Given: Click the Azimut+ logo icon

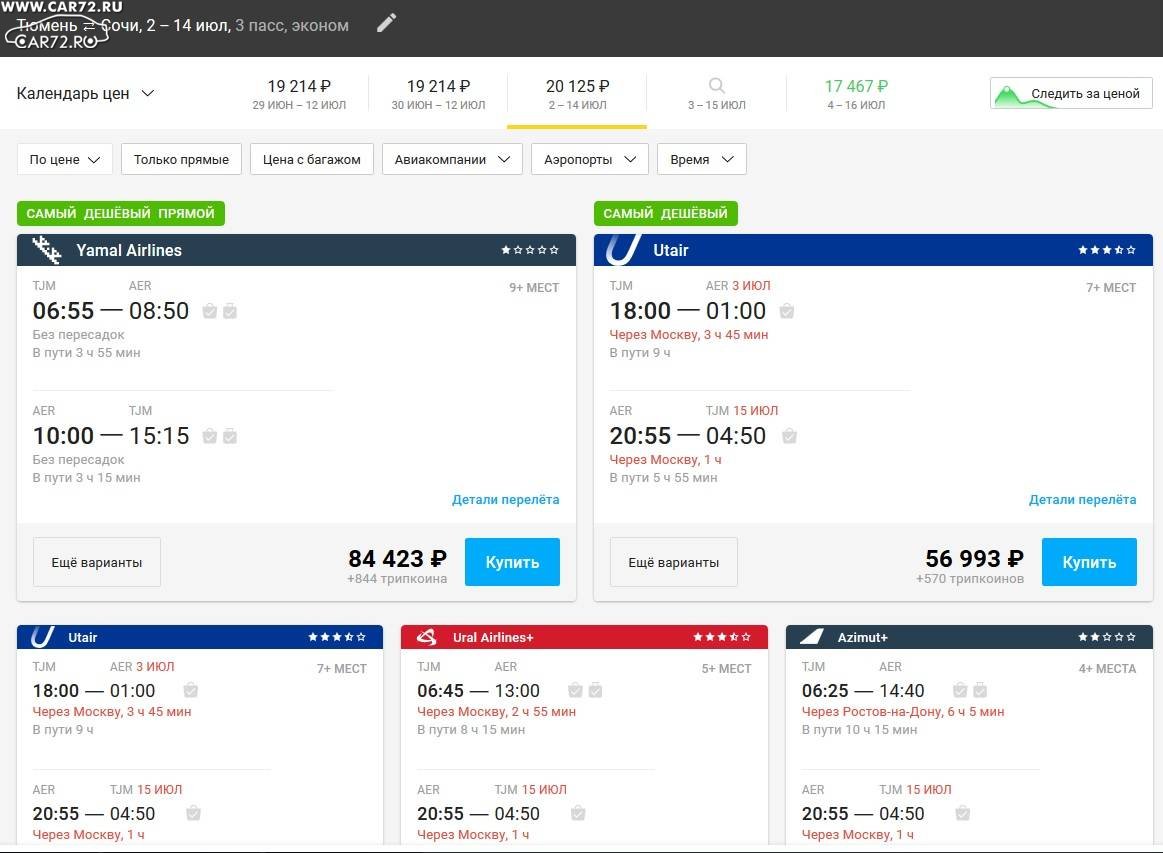Looking at the screenshot, I should point(812,637).
